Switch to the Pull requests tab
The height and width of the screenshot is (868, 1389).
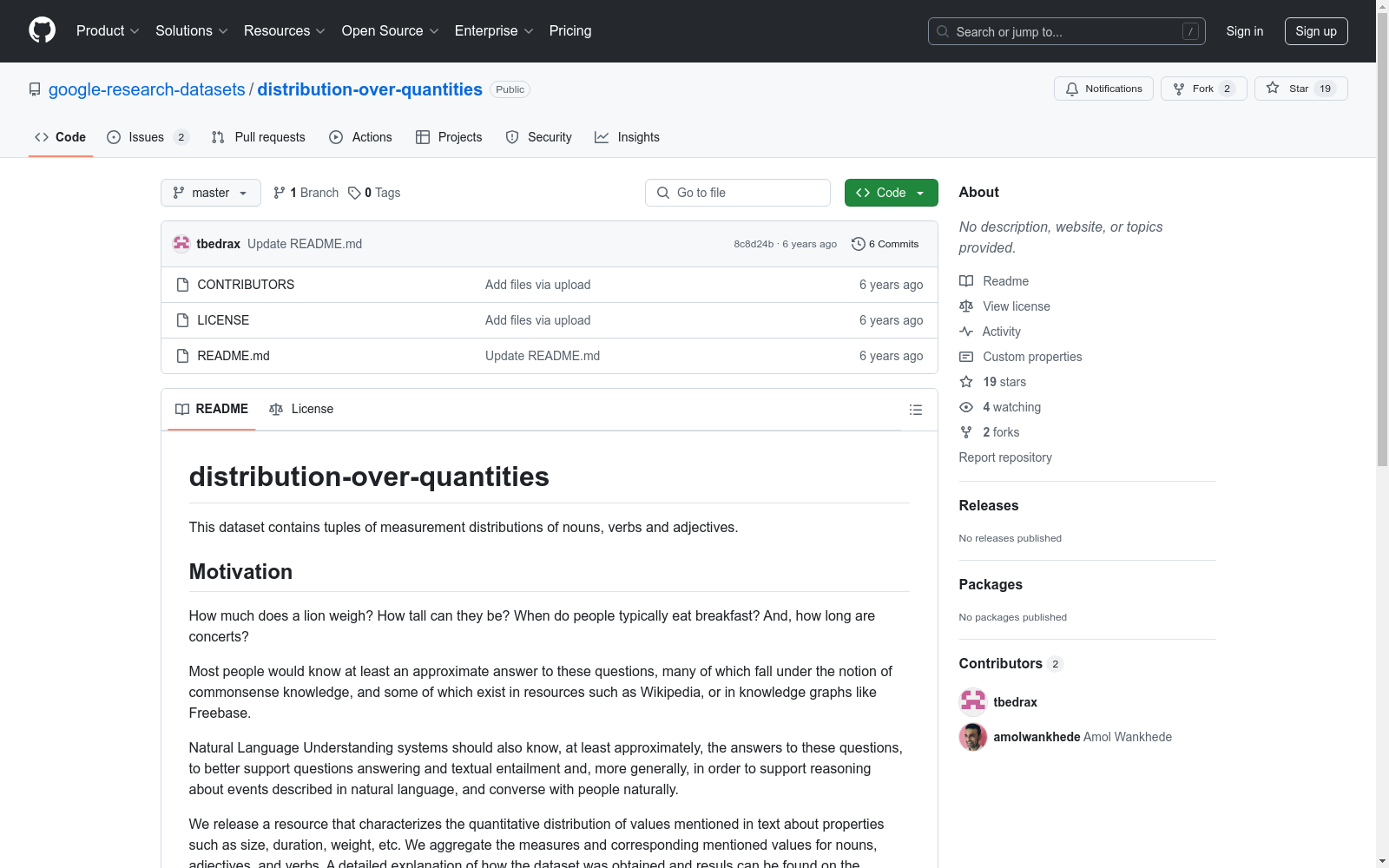coord(259,137)
